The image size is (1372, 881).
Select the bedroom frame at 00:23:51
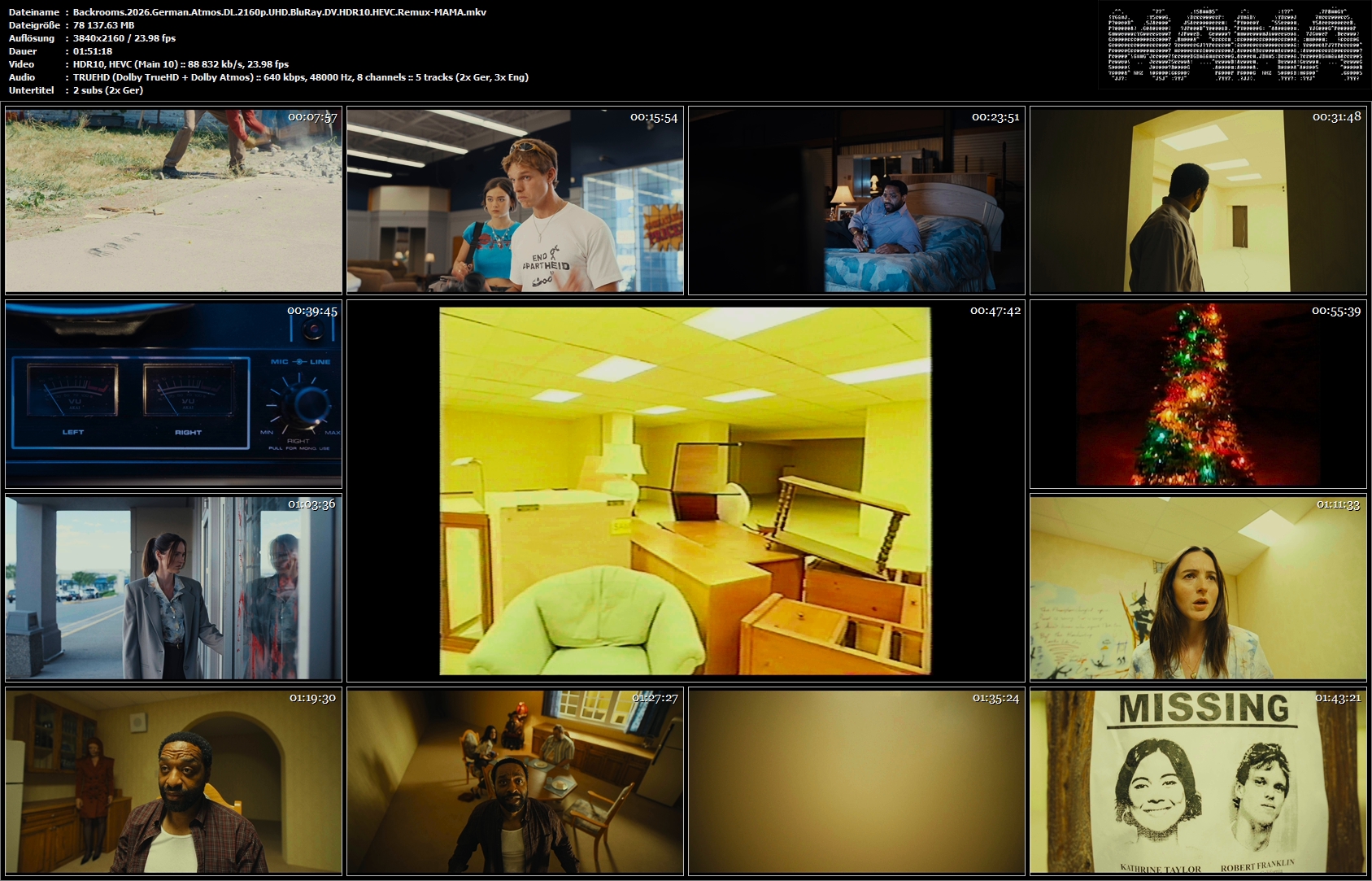[856, 200]
